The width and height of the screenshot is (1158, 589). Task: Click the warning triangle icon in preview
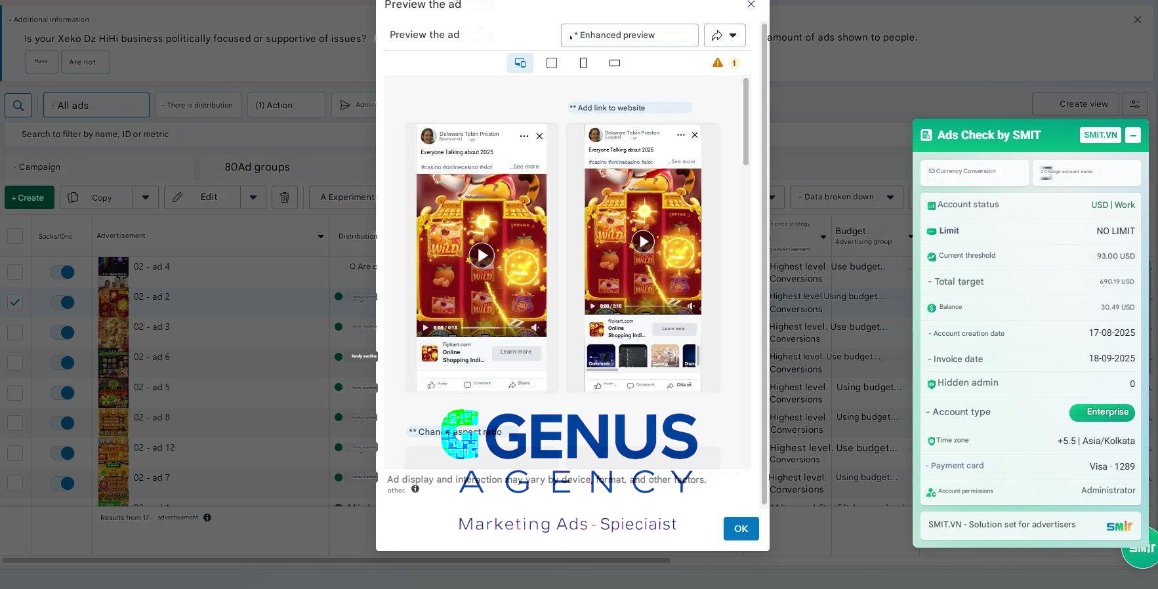(717, 63)
